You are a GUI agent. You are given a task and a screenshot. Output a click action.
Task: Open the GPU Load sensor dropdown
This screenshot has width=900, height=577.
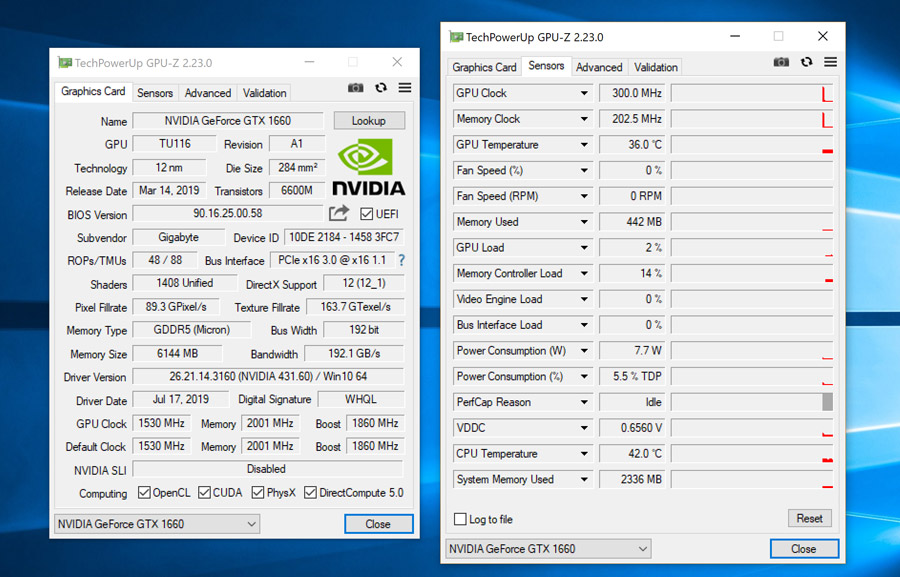coord(584,247)
